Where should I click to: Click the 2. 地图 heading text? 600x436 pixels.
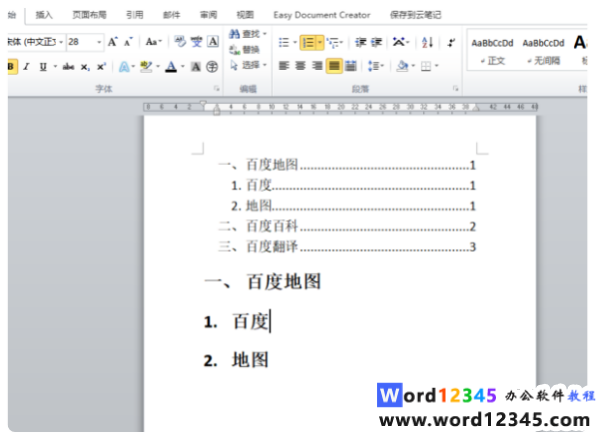coord(236,360)
